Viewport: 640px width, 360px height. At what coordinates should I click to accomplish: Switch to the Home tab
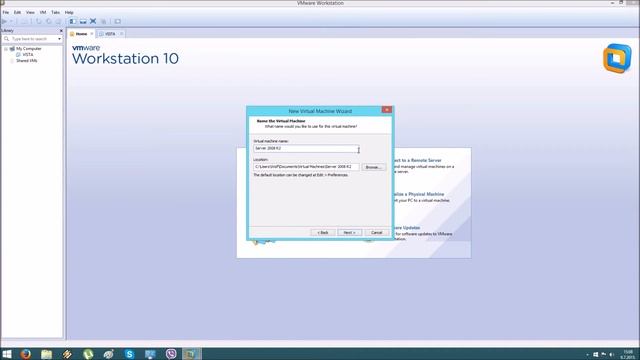click(x=81, y=34)
